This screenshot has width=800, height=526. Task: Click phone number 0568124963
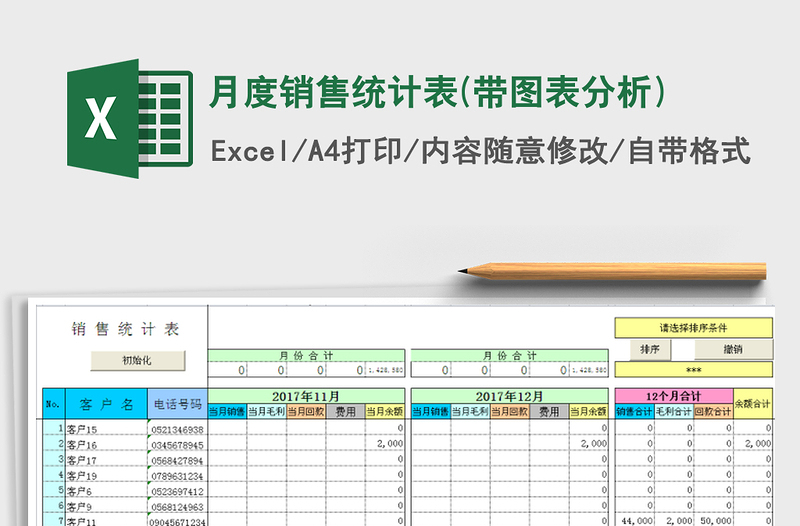(178, 507)
